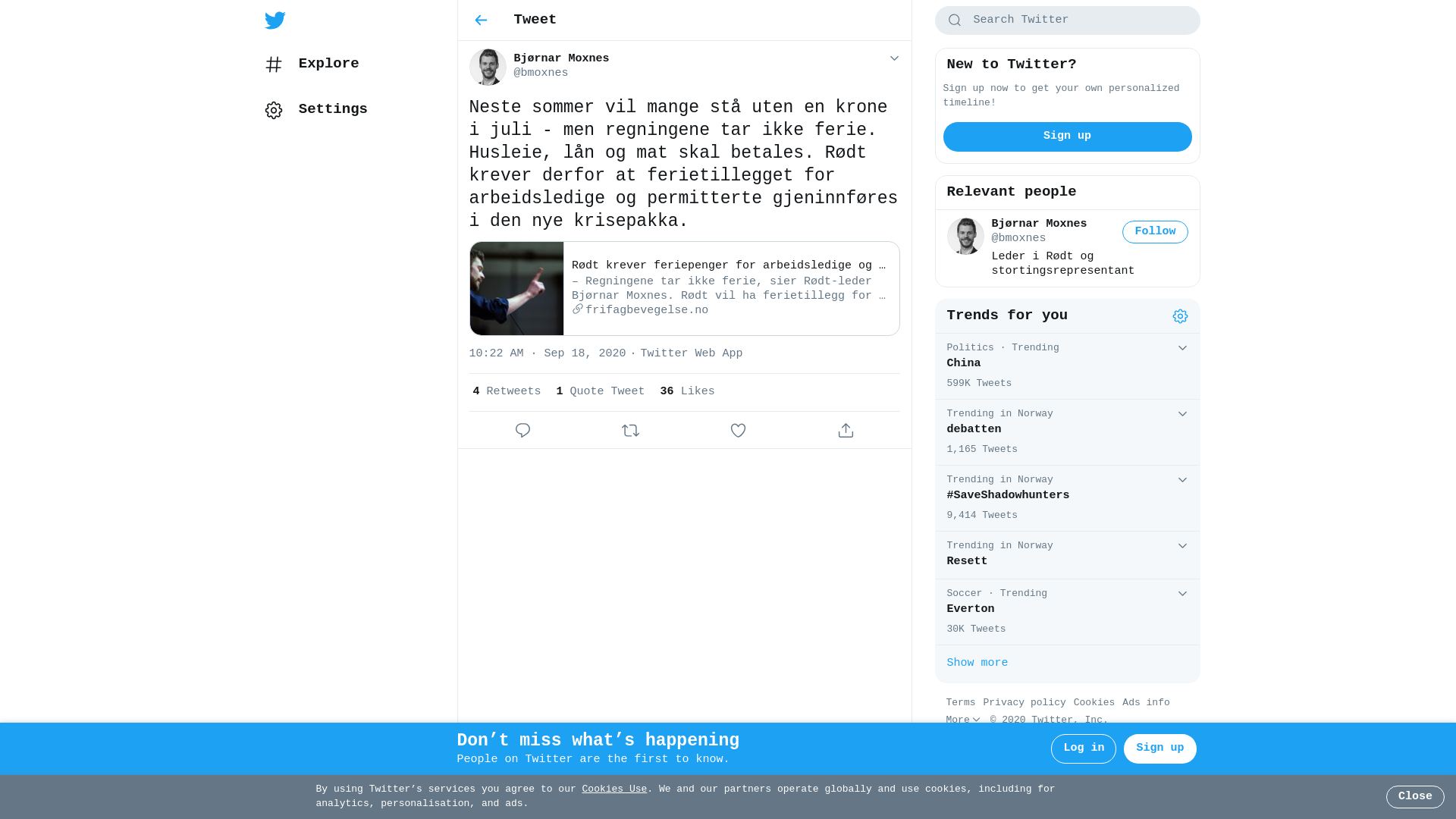Reply to the tweet via comment icon
1456x819 pixels.
pos(522,431)
